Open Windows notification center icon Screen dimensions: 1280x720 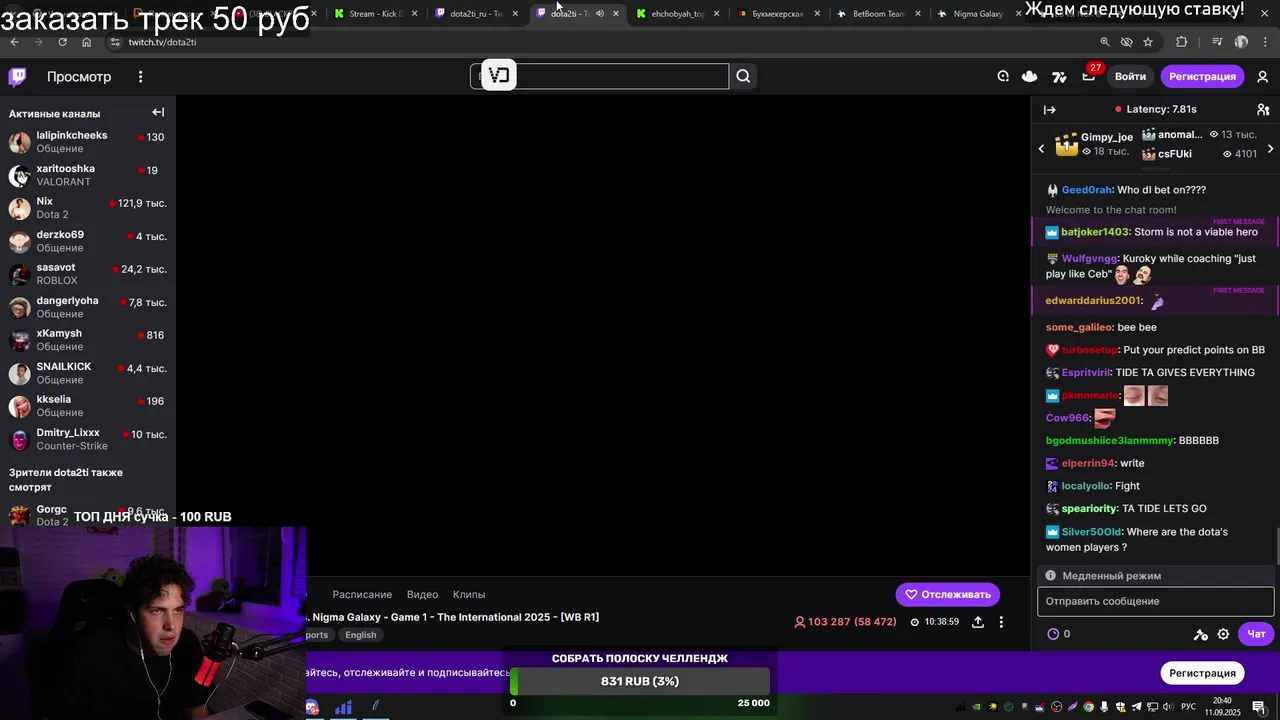(1262, 707)
